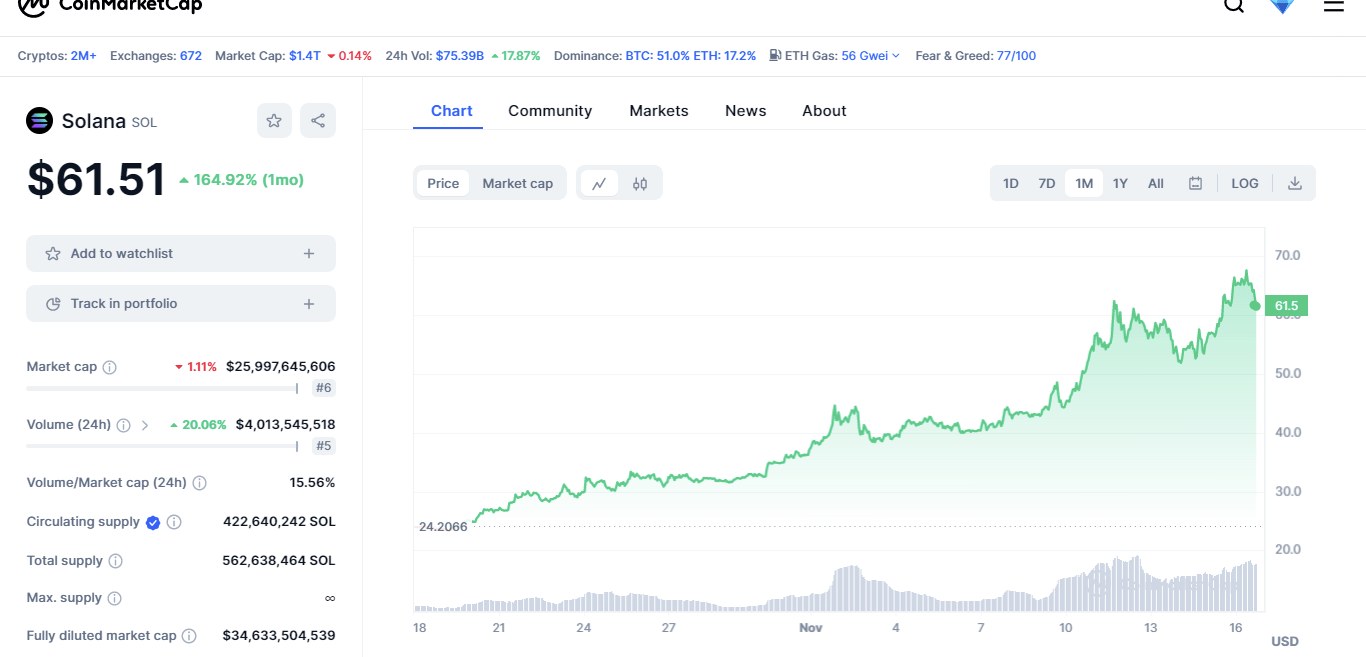Viewport: 1366px width, 657px height.
Task: Open the calendar date range picker
Action: pos(1195,183)
